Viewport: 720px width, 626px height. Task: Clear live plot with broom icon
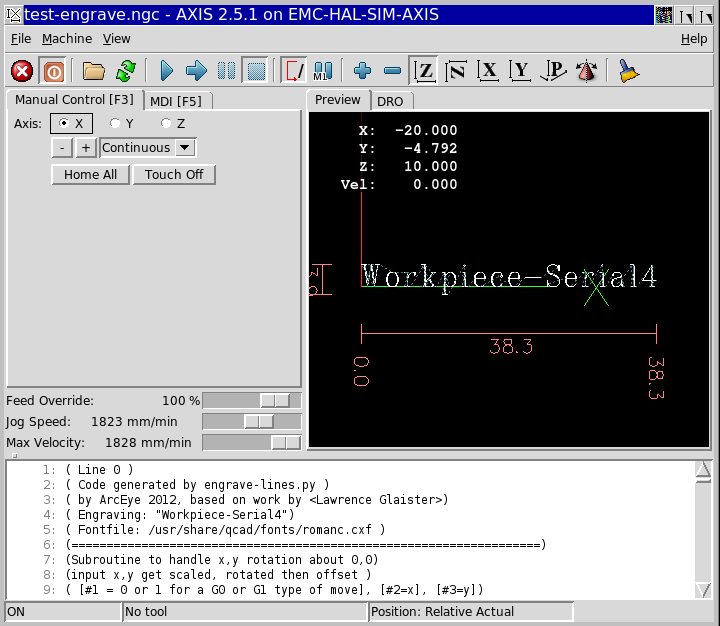click(628, 71)
